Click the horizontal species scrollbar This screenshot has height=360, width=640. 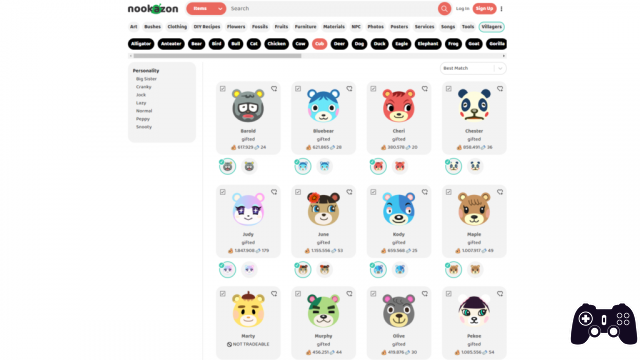(x=217, y=56)
